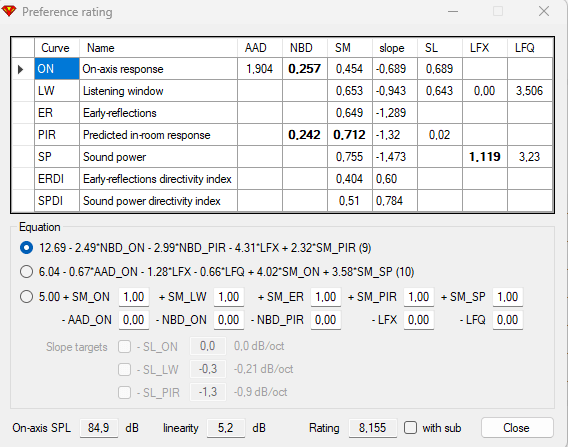Click the Close button

click(517, 428)
